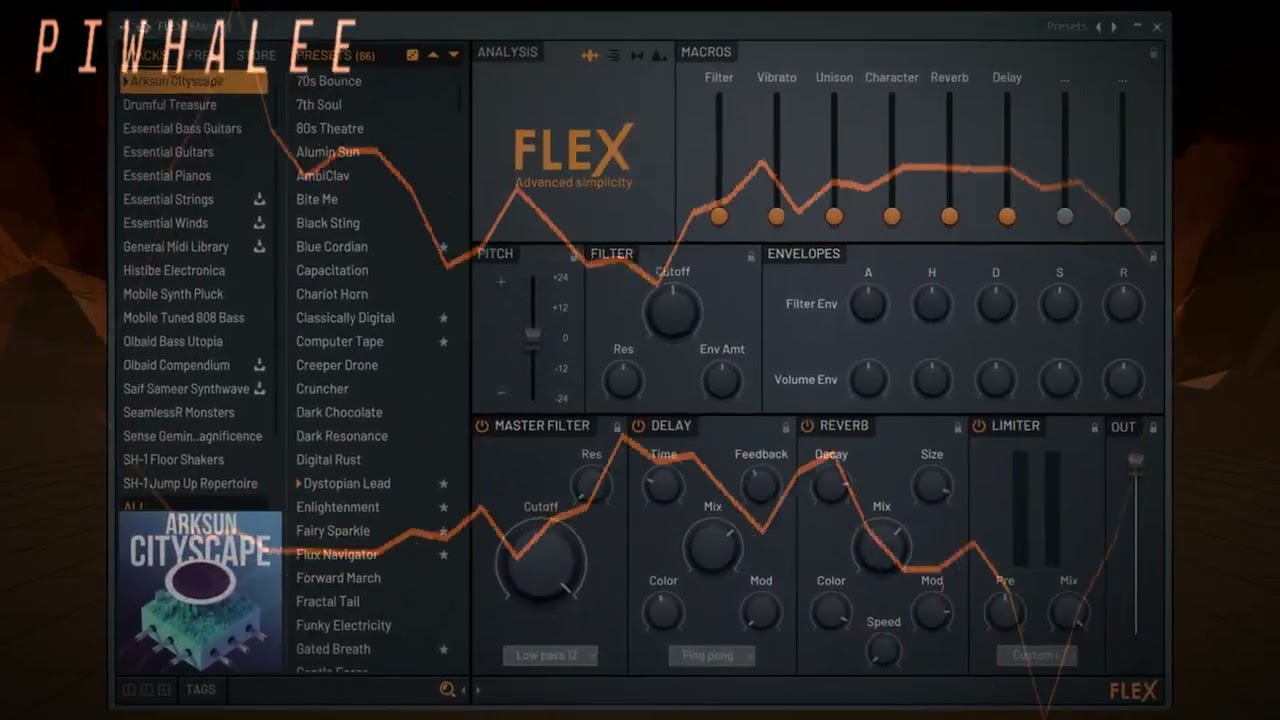
Task: Click the Filter Res knob
Action: pos(623,379)
